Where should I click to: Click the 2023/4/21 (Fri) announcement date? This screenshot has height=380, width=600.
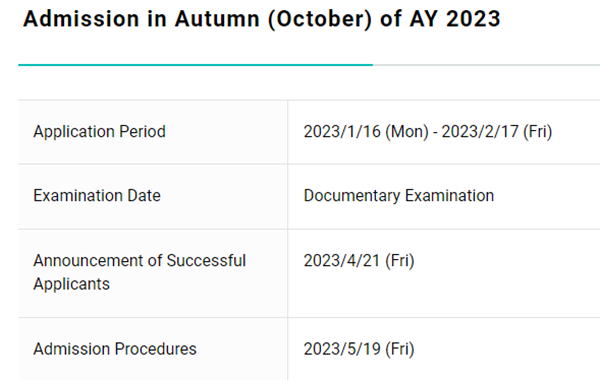(359, 261)
